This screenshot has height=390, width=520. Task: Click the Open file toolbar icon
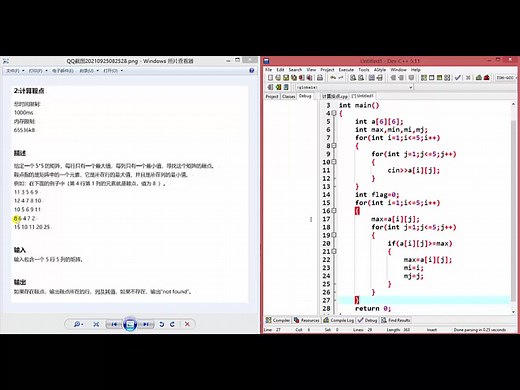tap(278, 78)
